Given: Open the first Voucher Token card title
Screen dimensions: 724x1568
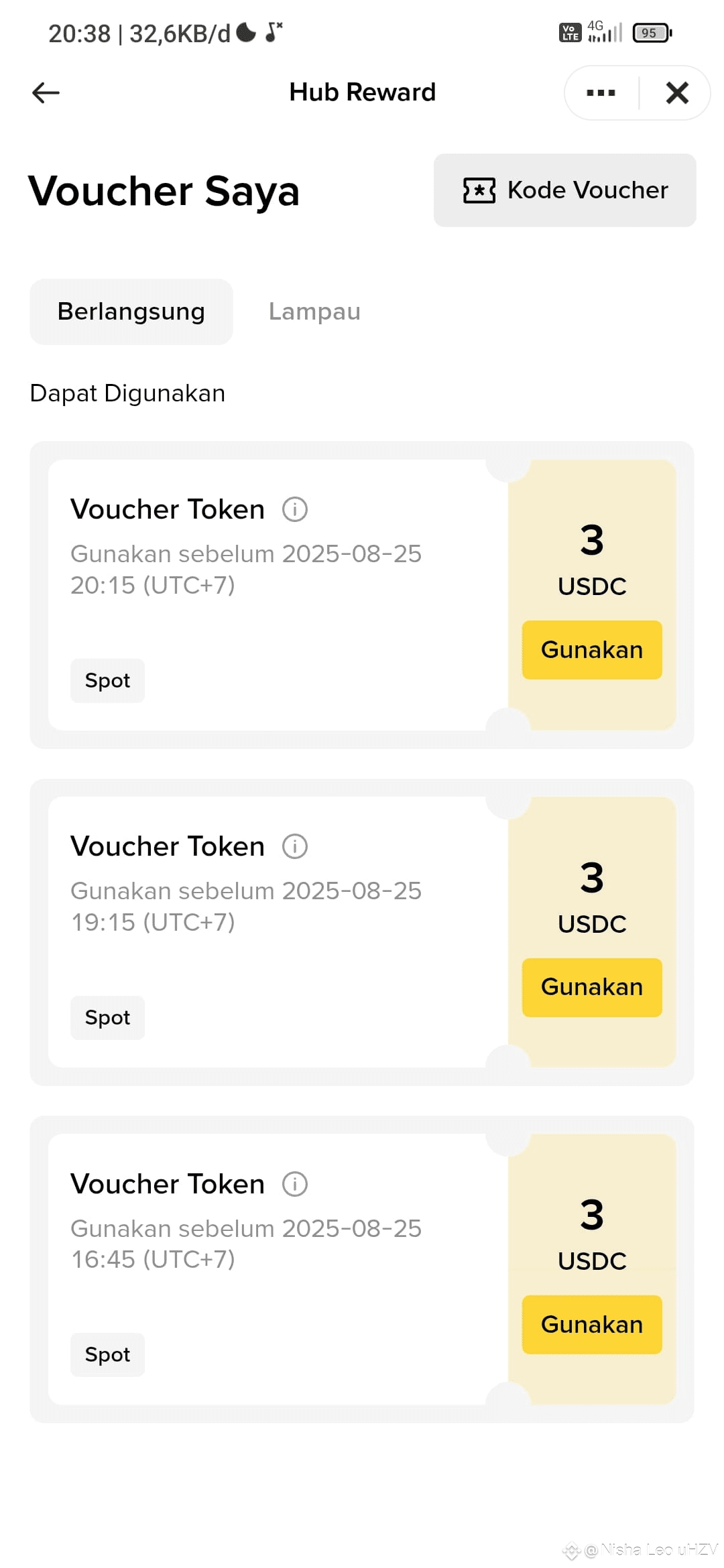Looking at the screenshot, I should pos(168,509).
